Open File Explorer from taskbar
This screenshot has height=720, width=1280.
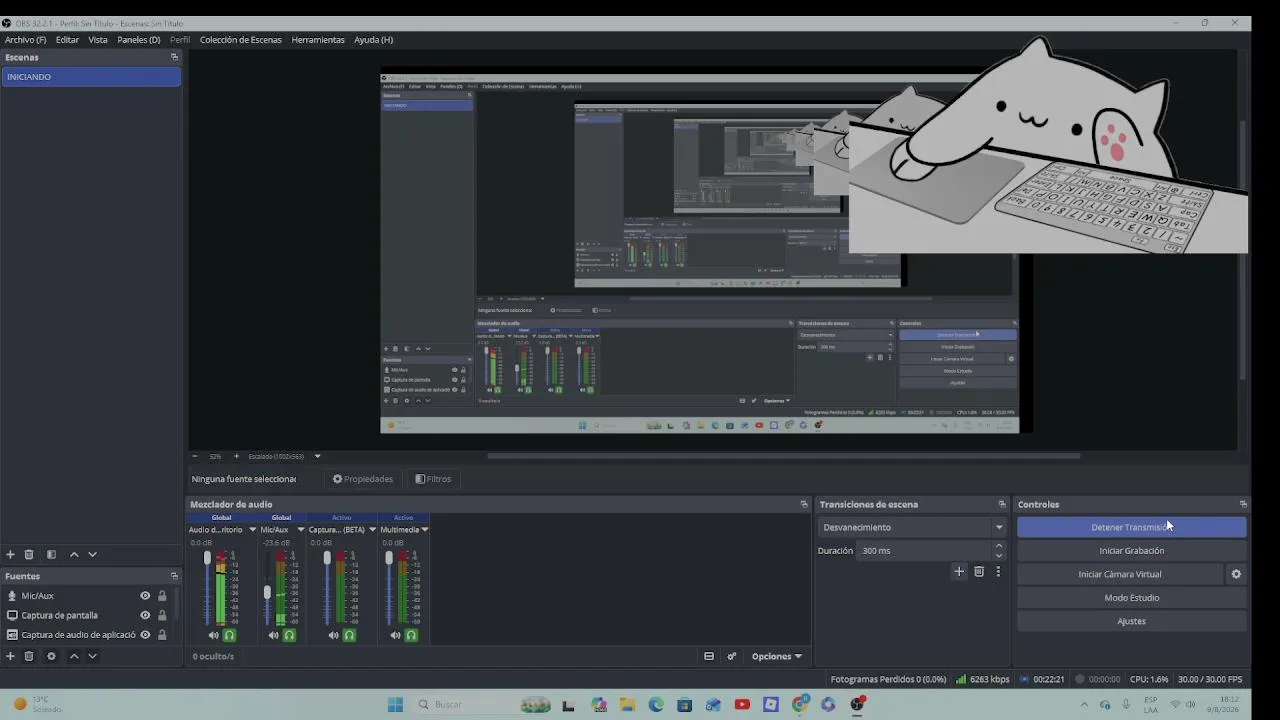pyautogui.click(x=627, y=704)
